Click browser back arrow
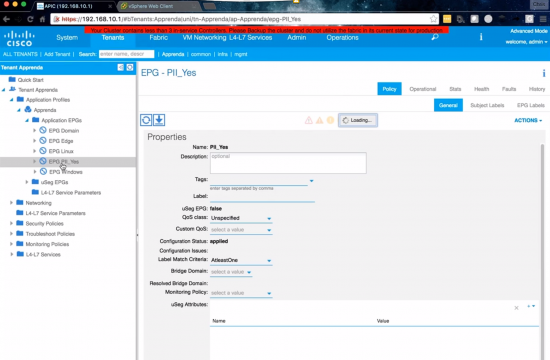This screenshot has width=550, height=360. coord(6,19)
